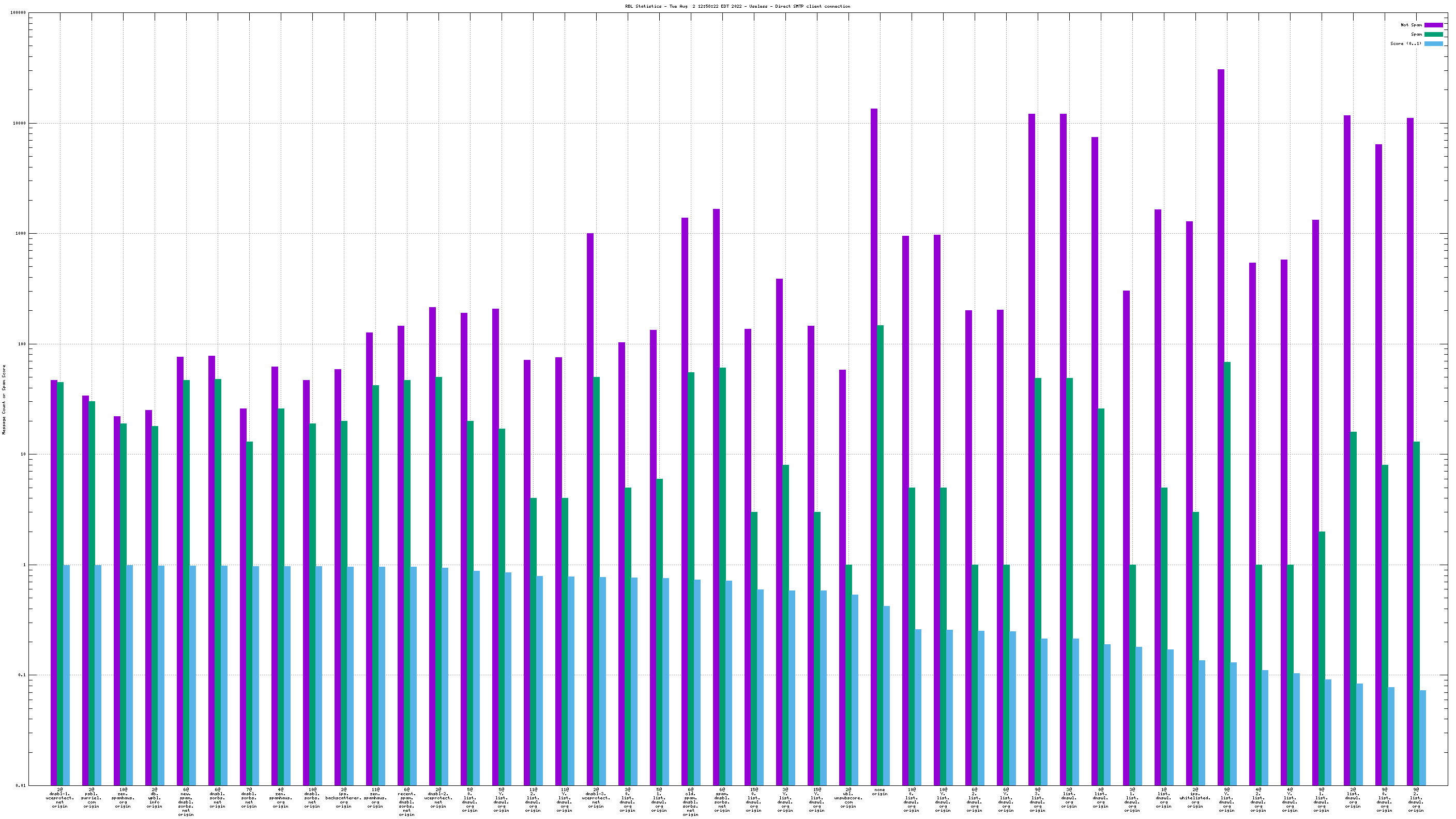Click the ips.whitelisted.org x-axis label
This screenshot has width=1456, height=819.
[1195, 797]
